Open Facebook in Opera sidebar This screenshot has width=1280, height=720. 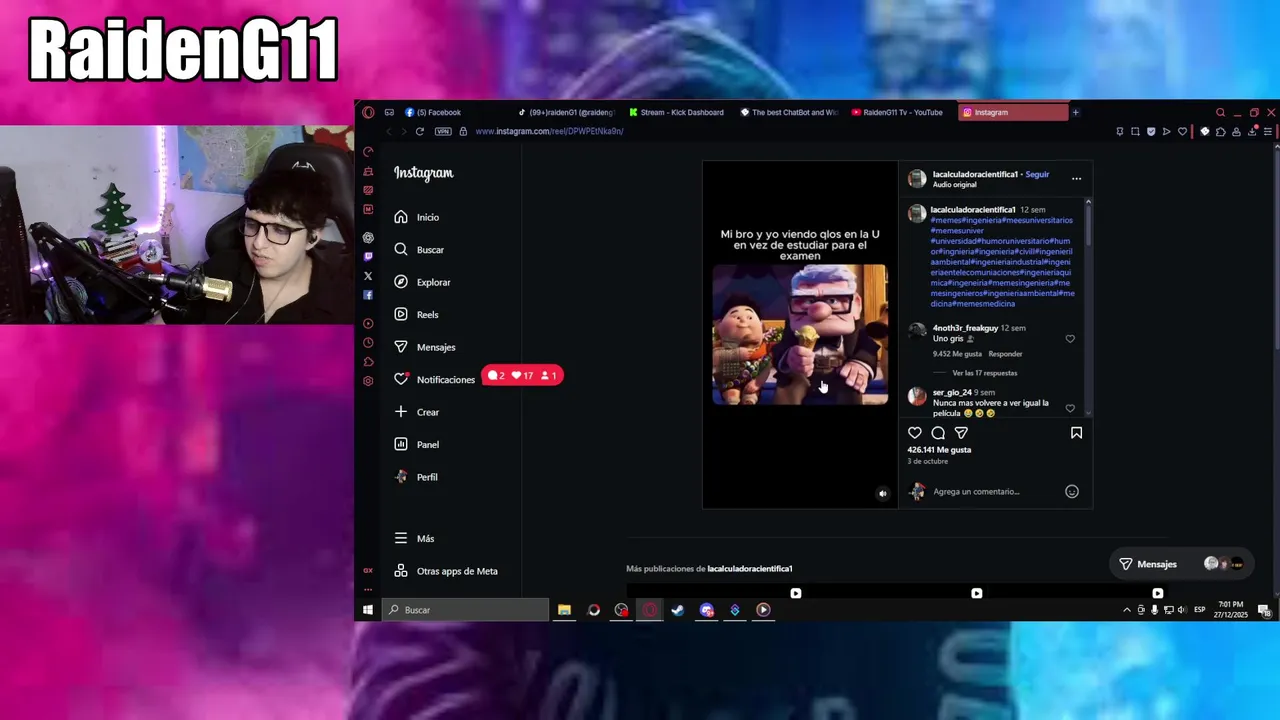coord(368,295)
